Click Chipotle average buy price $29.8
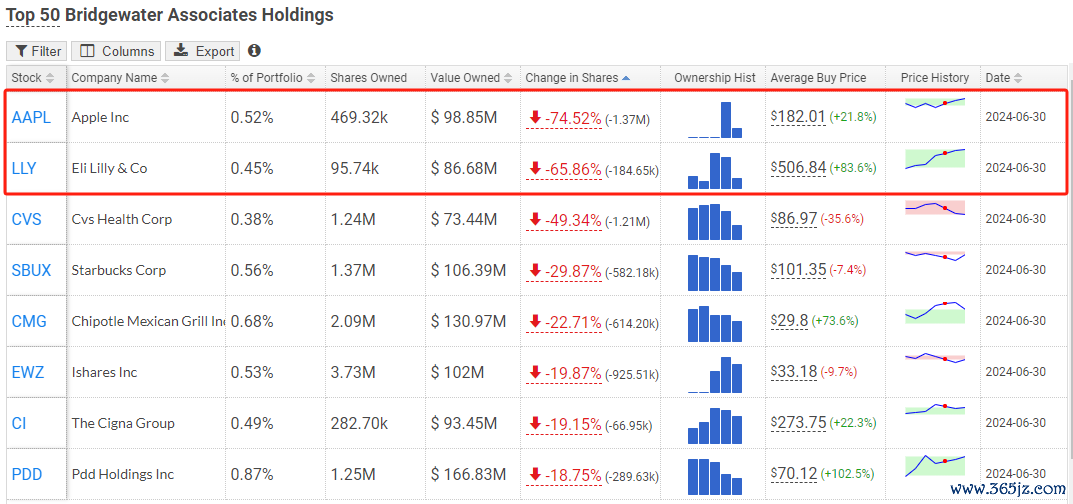The image size is (1073, 504). click(790, 320)
